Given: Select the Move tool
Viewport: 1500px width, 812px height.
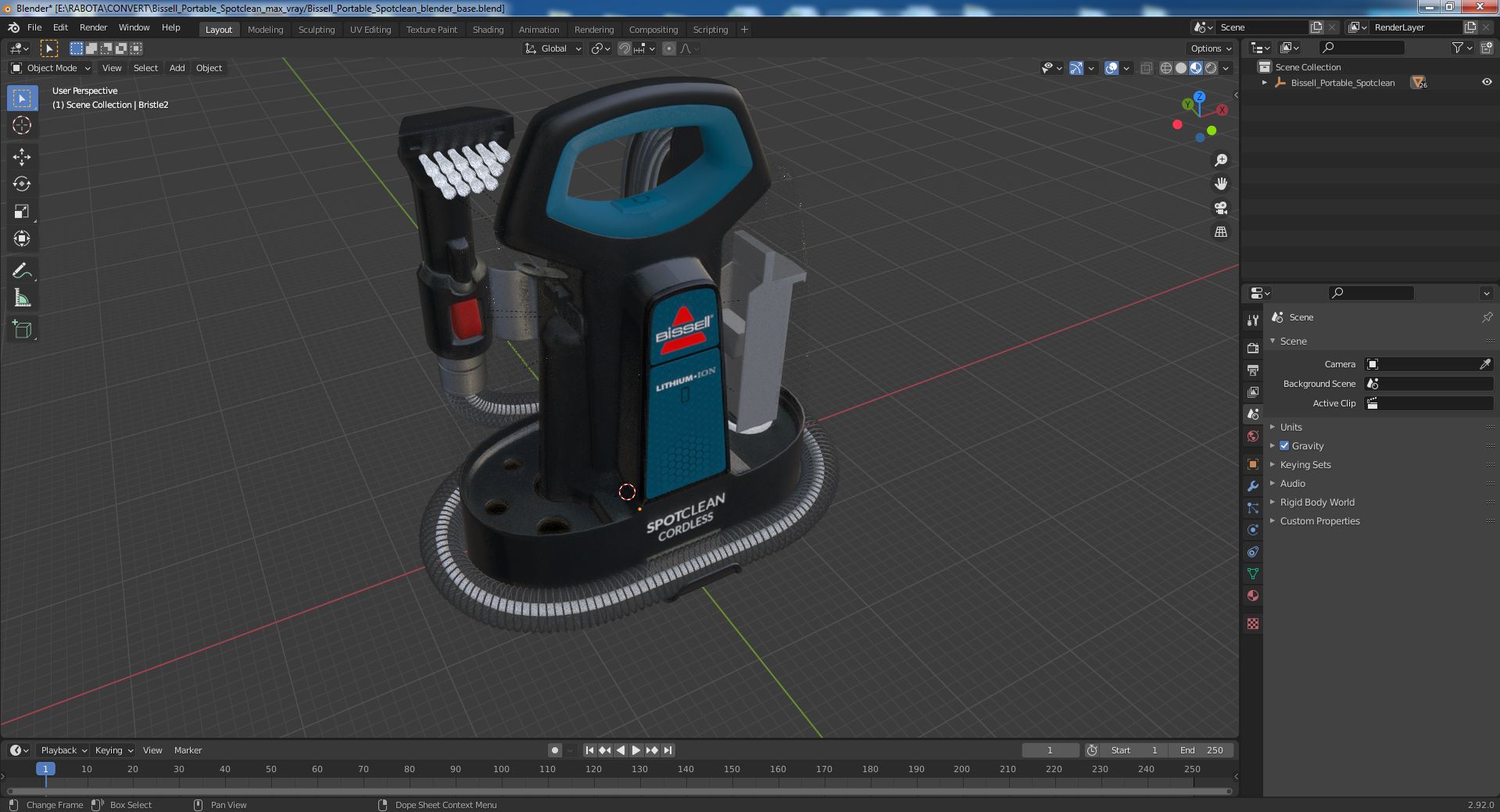Looking at the screenshot, I should [x=22, y=157].
